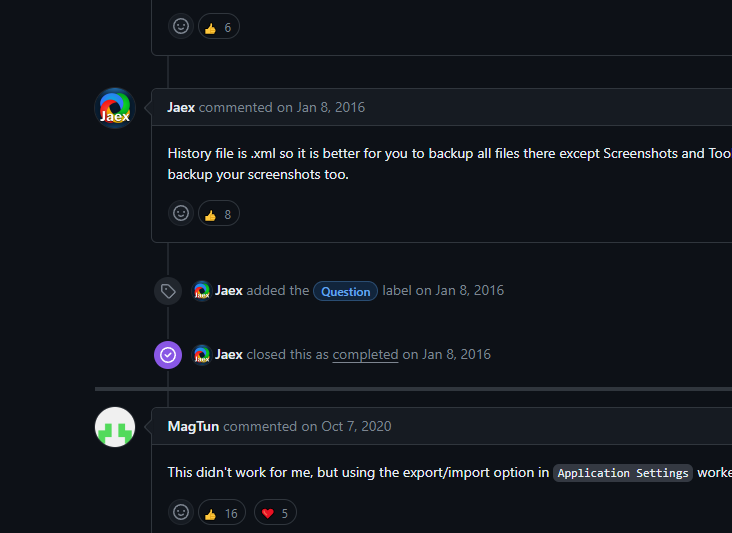
Task: Add a reaction to MagTun's comment via smiley
Action: coord(181,513)
